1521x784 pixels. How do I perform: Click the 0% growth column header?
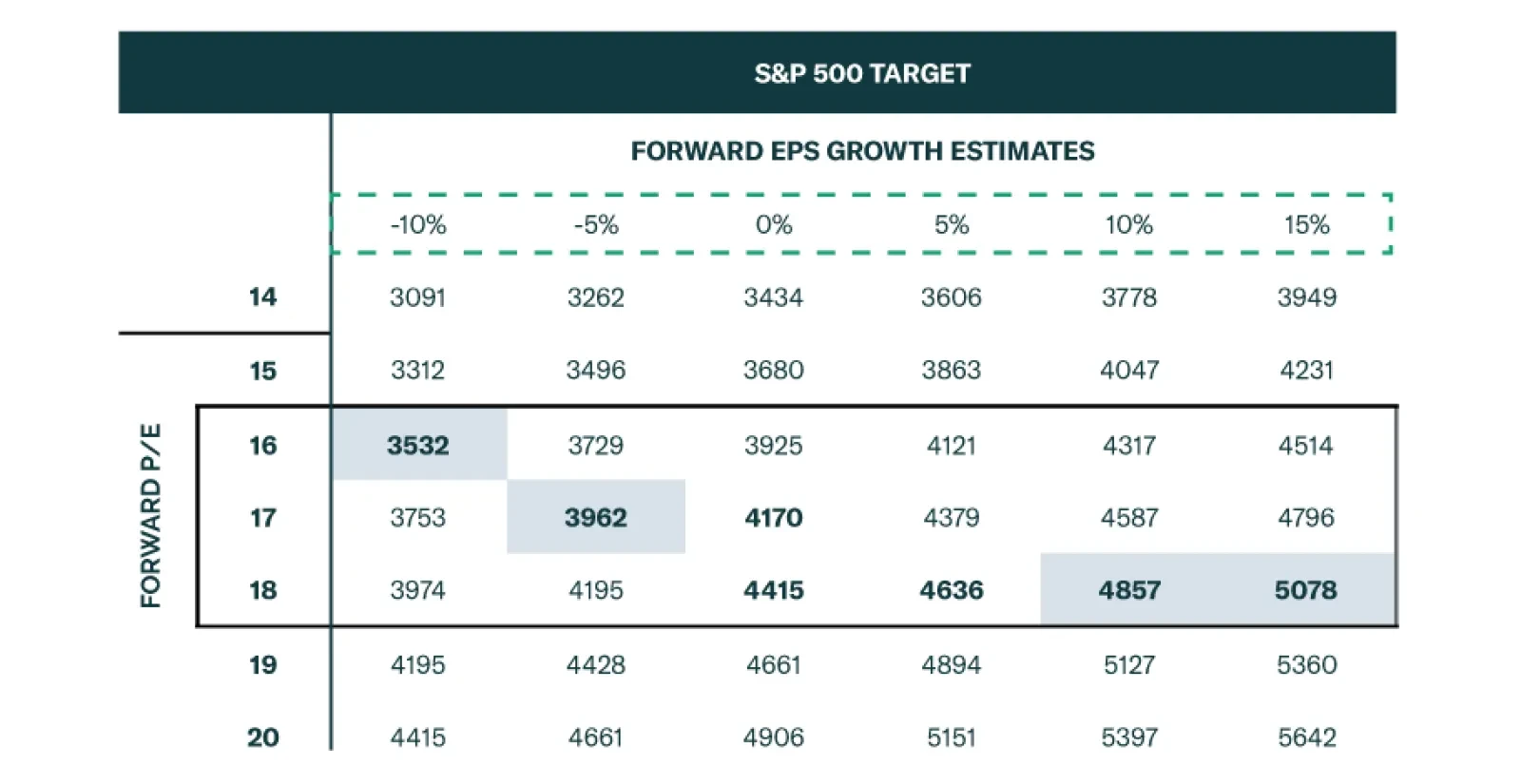[773, 225]
